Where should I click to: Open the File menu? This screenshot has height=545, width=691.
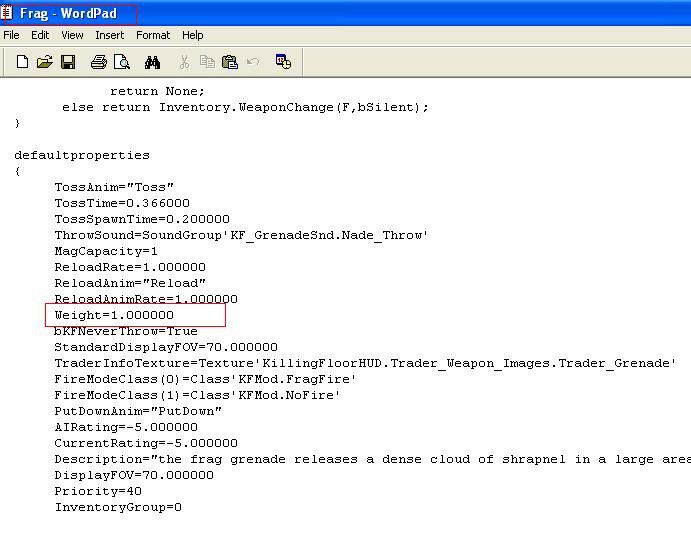12,35
